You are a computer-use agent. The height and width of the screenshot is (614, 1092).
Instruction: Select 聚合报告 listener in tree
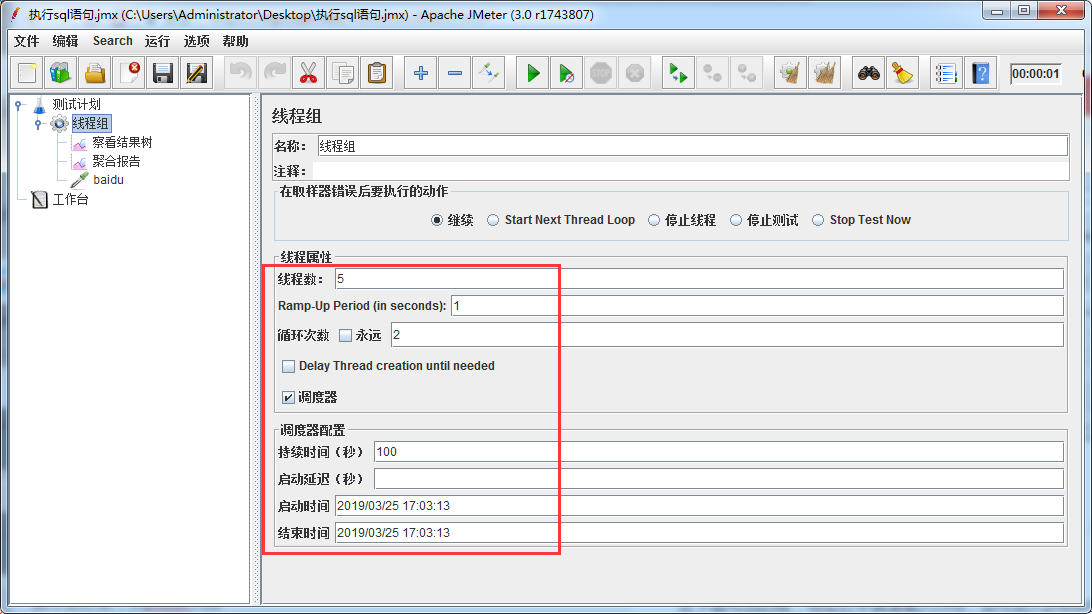click(116, 161)
